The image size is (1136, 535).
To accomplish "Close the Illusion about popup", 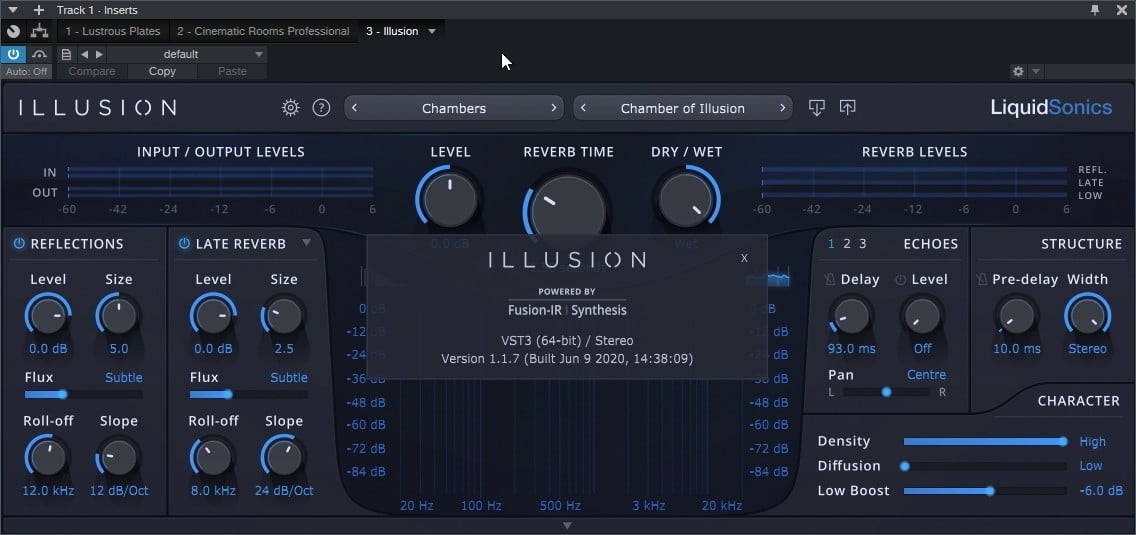I will [x=744, y=258].
